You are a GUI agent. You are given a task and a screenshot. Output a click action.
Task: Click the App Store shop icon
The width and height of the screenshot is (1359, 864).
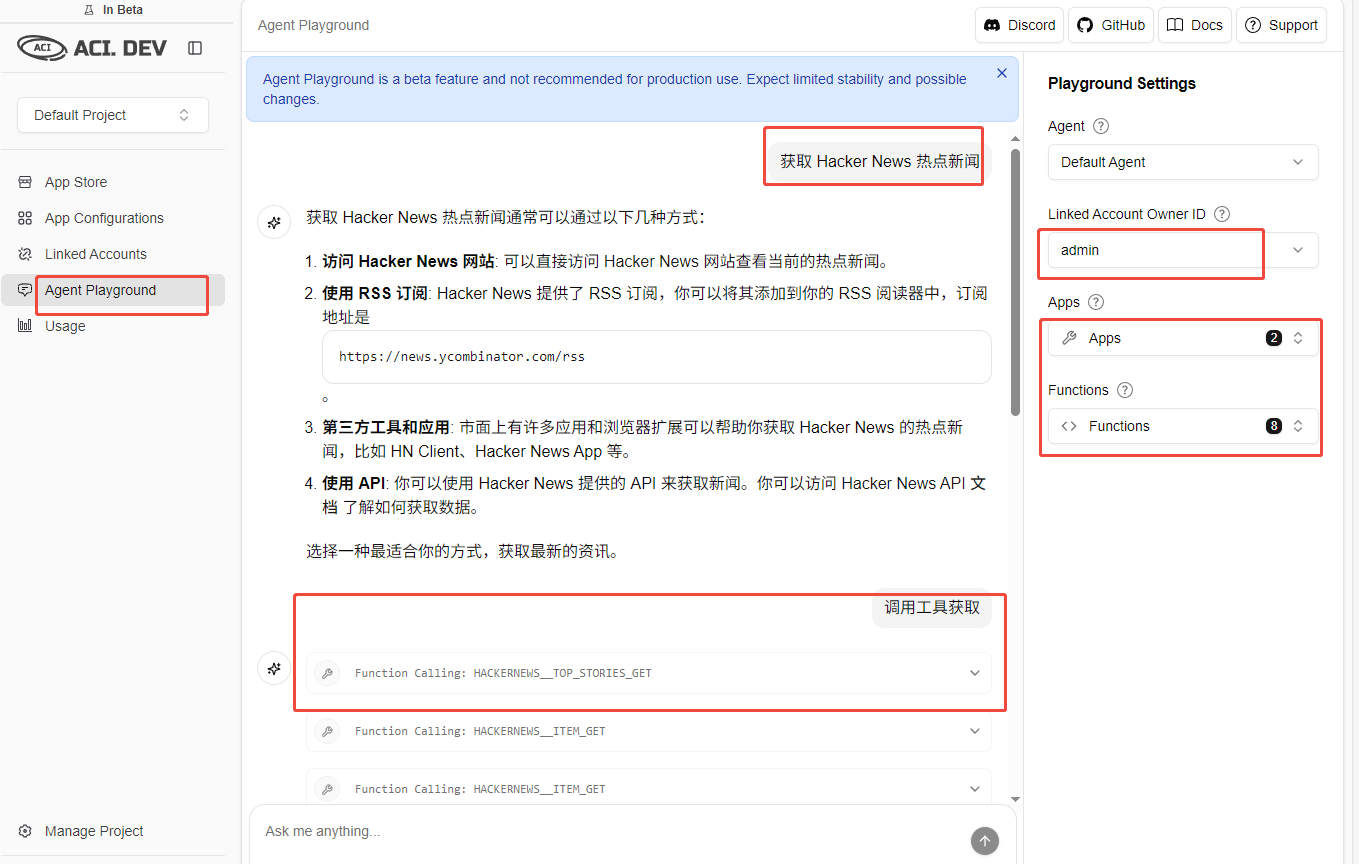(25, 182)
